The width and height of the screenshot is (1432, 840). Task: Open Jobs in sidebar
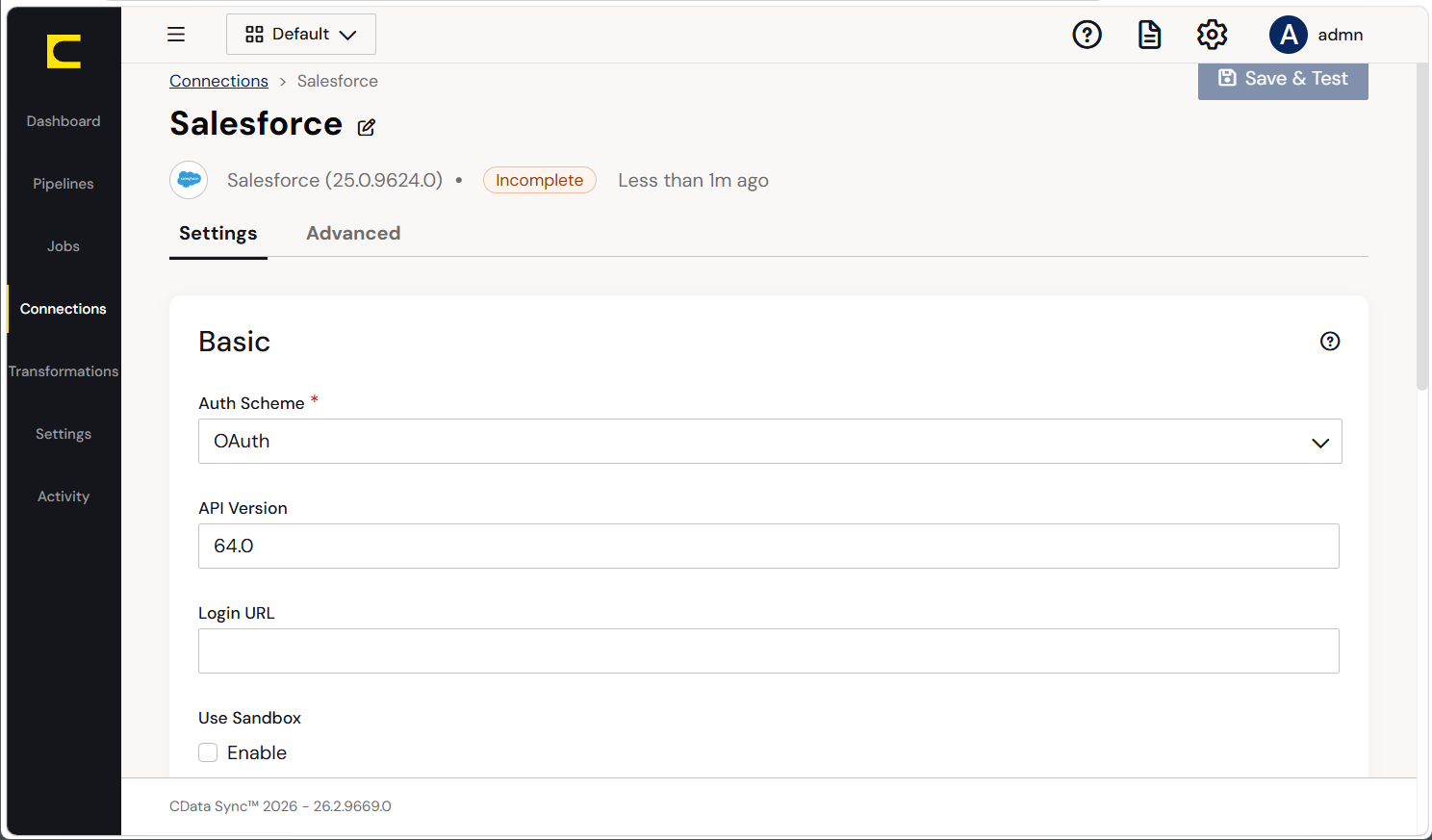click(x=64, y=246)
